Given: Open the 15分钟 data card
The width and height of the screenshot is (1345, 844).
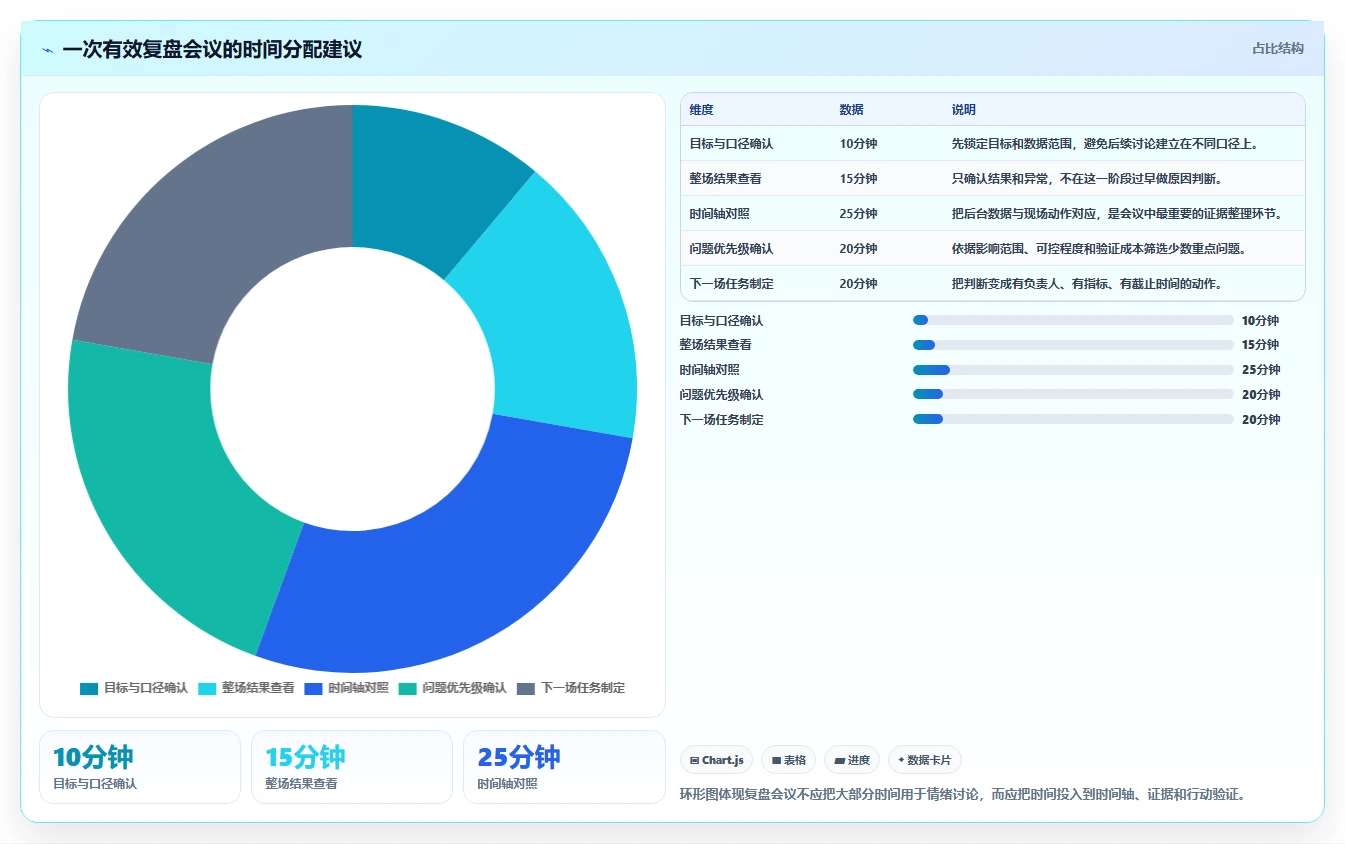Looking at the screenshot, I should click(352, 767).
